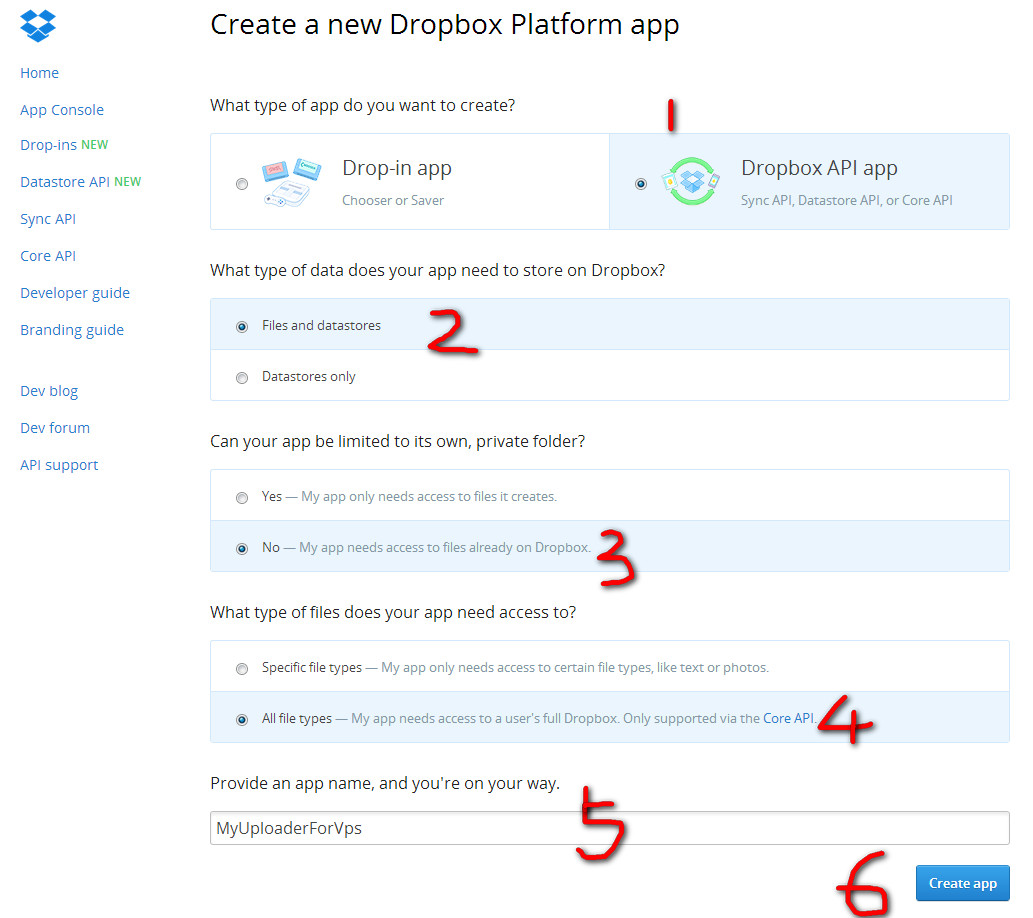Click the Dropbox logo icon
1033x918 pixels.
point(38,26)
